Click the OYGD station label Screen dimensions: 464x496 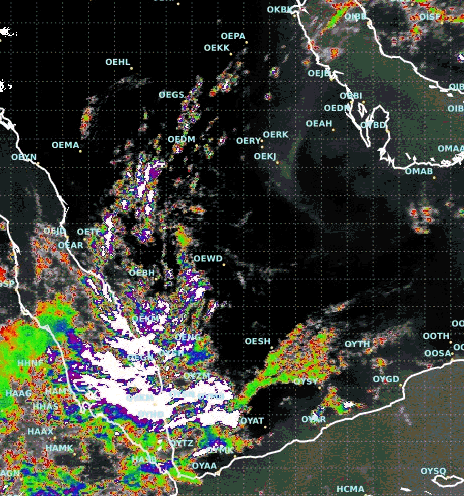coord(386,379)
